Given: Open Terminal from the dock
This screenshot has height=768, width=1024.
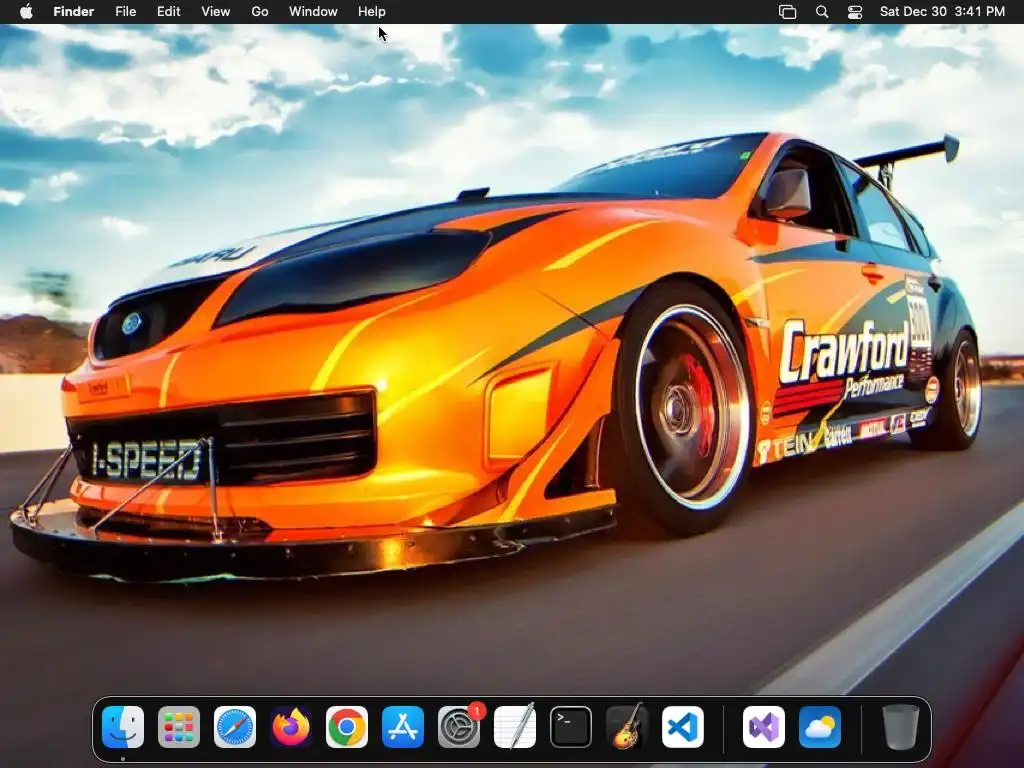Looking at the screenshot, I should 571,727.
